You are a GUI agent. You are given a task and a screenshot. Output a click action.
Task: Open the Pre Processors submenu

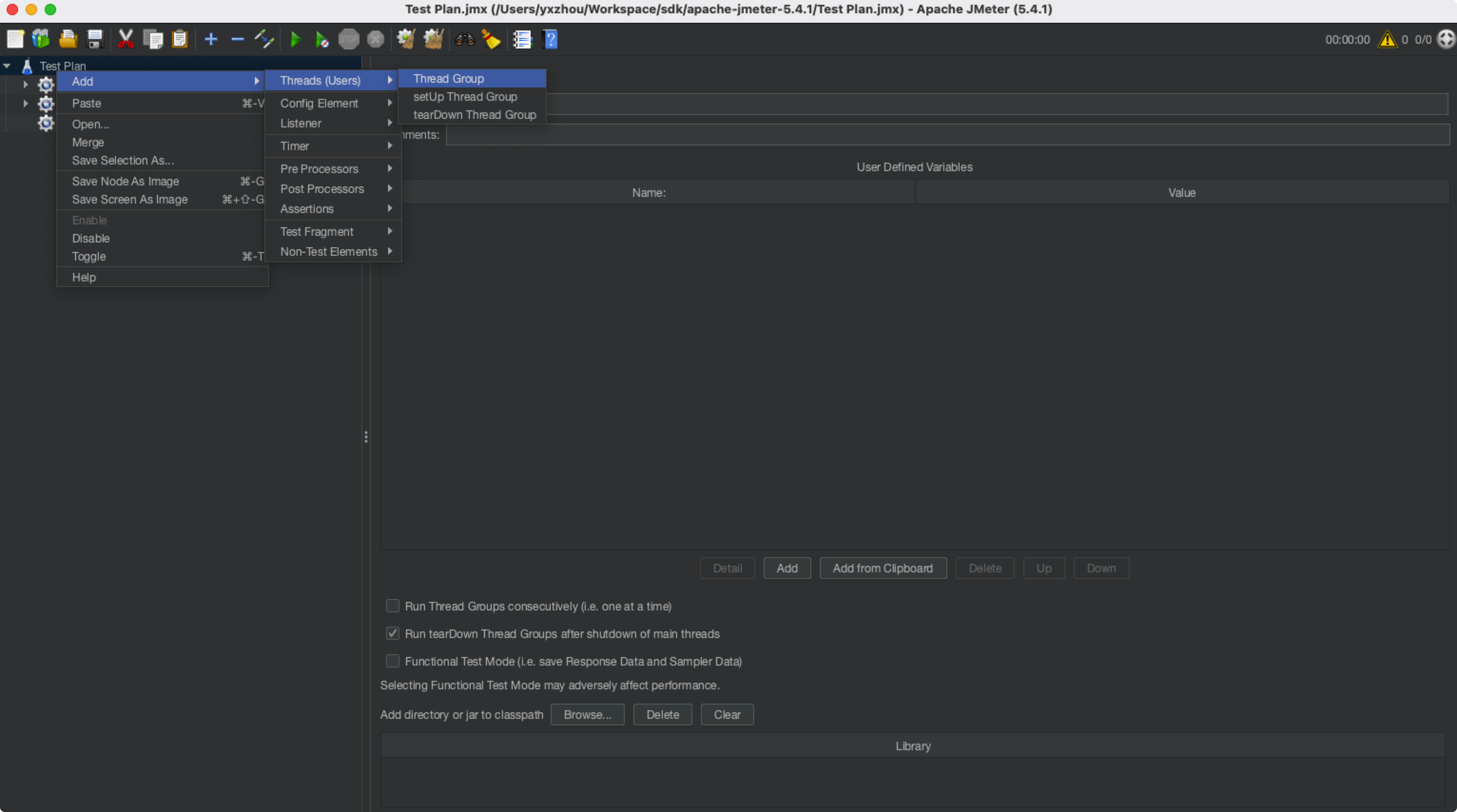pyautogui.click(x=333, y=168)
